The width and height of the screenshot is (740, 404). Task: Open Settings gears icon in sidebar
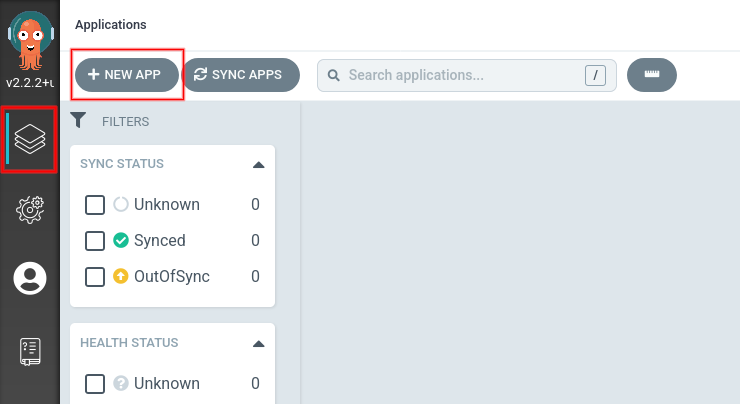coord(30,210)
